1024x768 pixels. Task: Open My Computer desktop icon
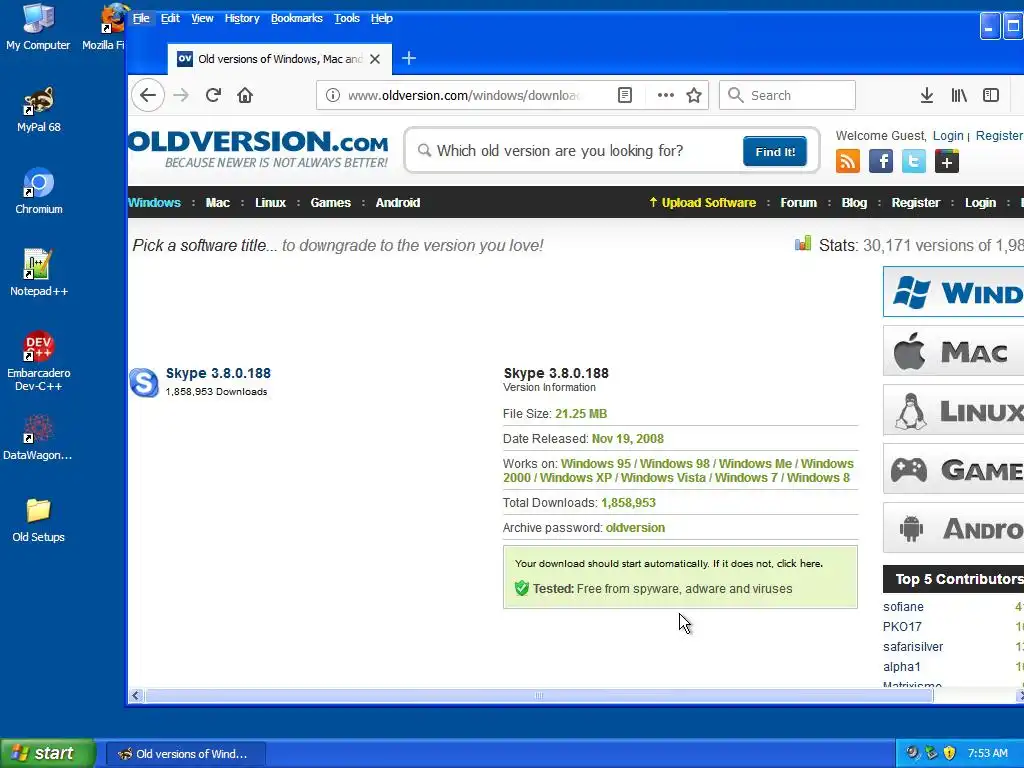(x=38, y=27)
